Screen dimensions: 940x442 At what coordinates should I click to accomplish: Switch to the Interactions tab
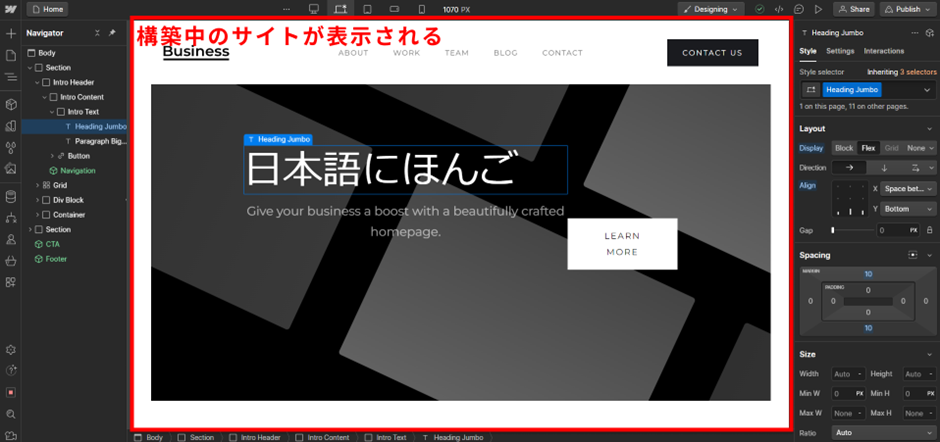tap(884, 51)
